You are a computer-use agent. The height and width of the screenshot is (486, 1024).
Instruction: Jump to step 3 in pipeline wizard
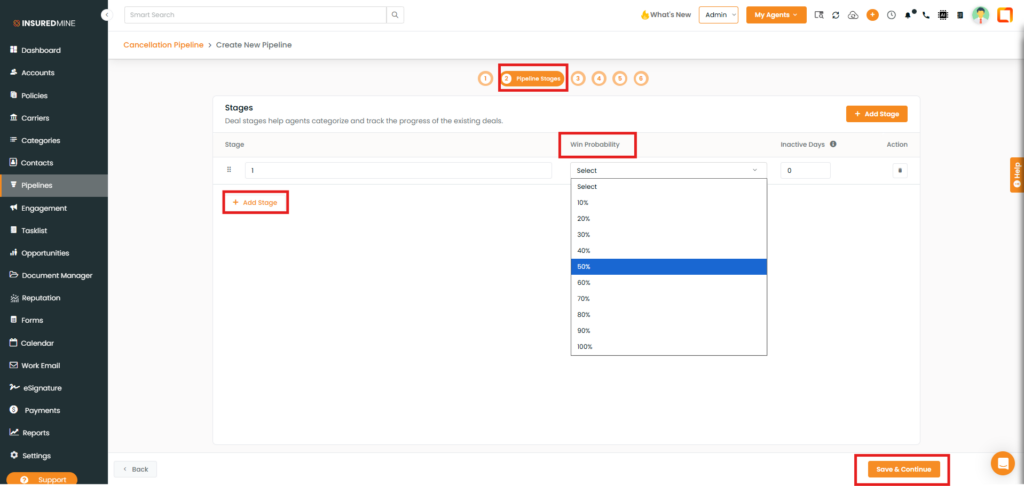578,78
